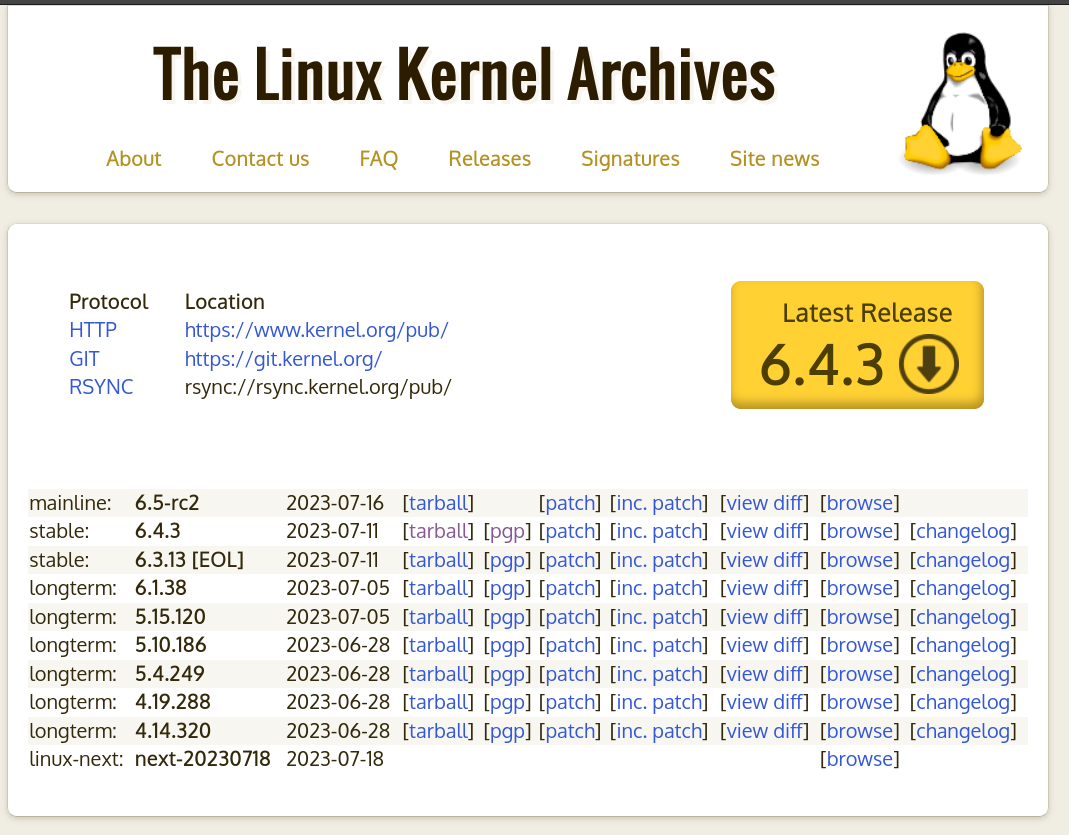Image resolution: width=1069 pixels, height=835 pixels.
Task: Open inc. patch for longterm 5.4.249
Action: 659,674
